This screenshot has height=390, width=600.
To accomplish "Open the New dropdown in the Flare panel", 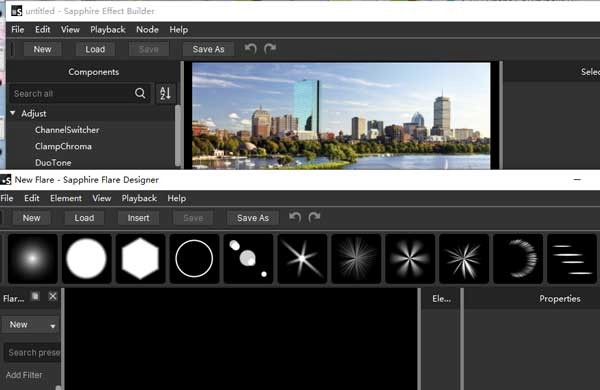I will [x=31, y=325].
